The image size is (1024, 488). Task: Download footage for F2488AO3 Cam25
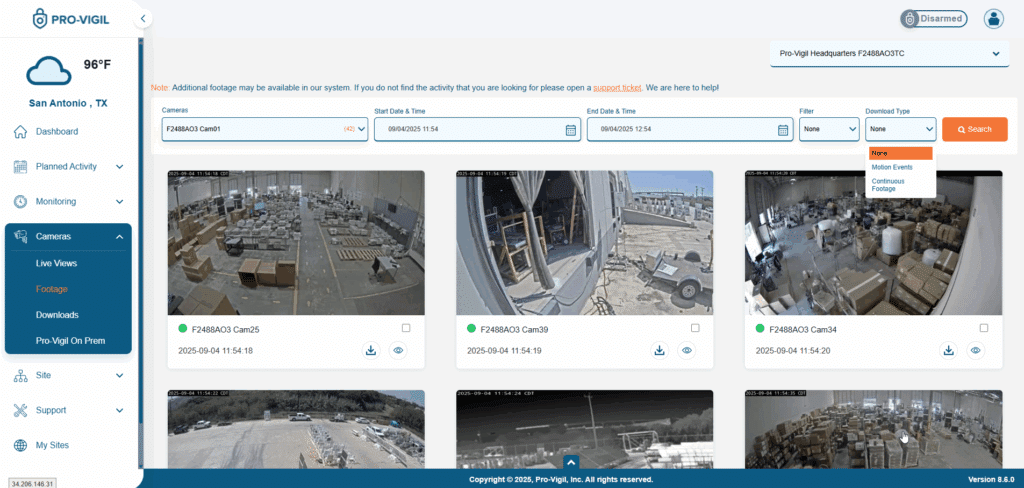click(370, 350)
